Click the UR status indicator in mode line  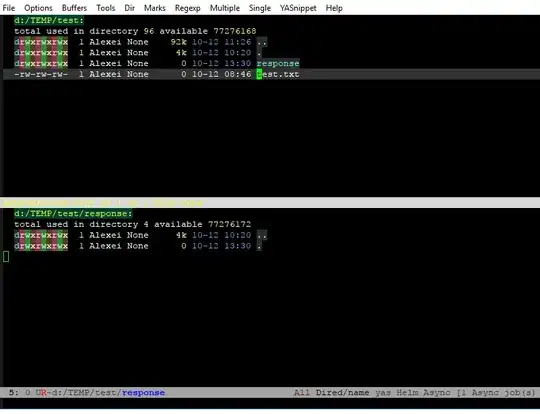click(x=41, y=393)
